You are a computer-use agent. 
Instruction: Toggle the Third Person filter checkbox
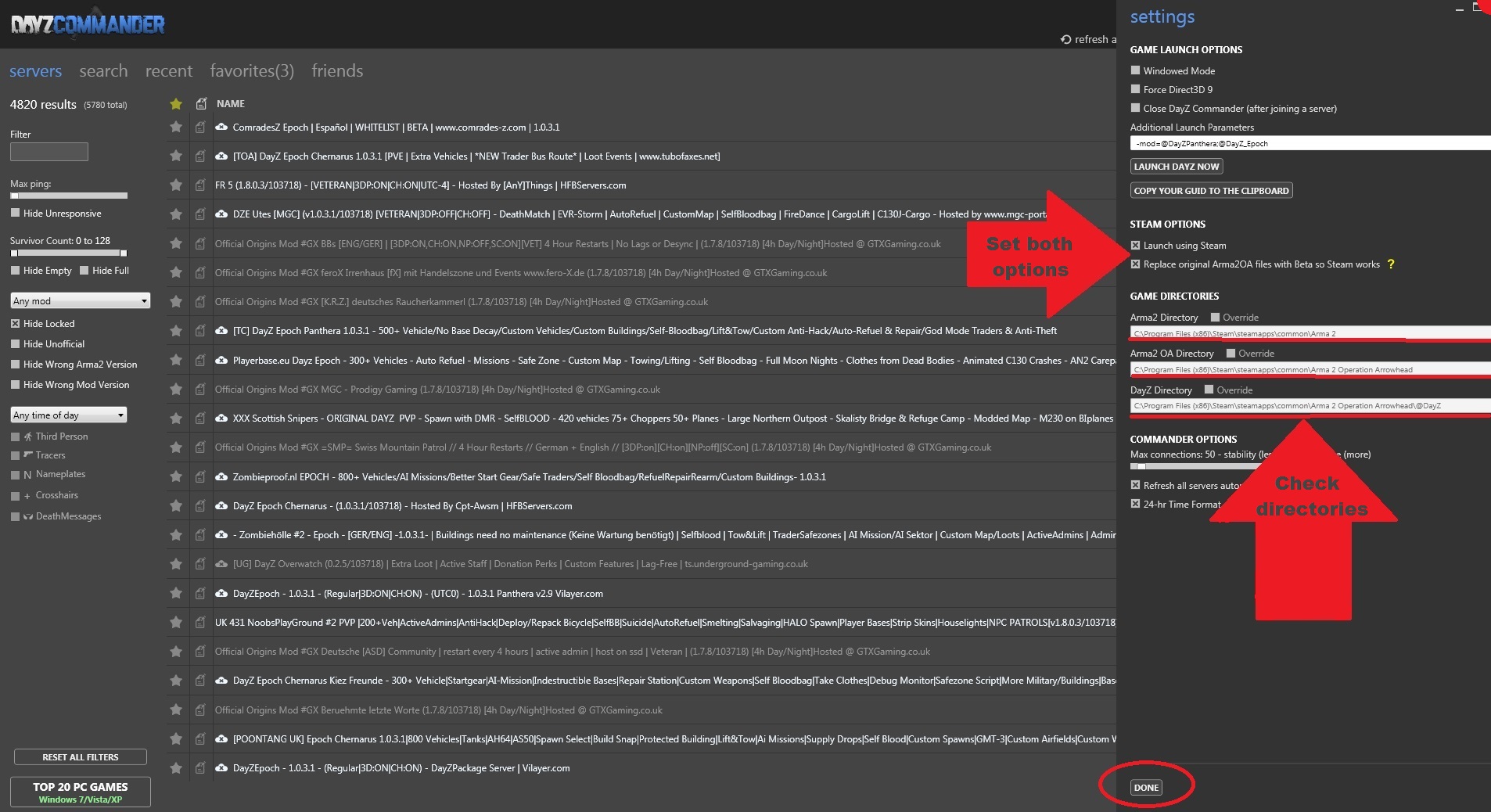[15, 436]
